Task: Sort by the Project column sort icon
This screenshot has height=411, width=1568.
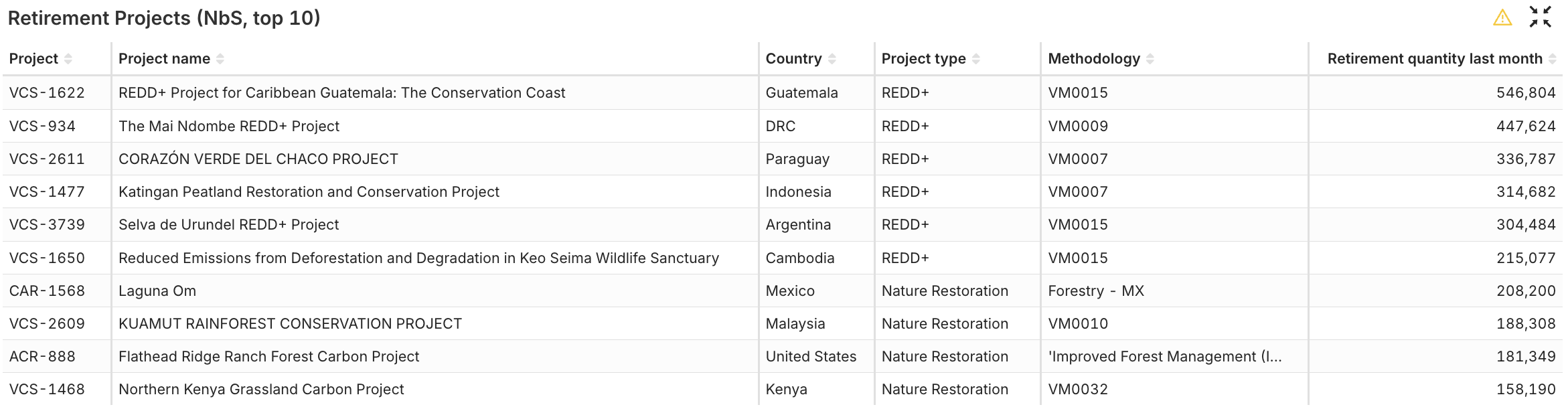Action: tap(68, 59)
